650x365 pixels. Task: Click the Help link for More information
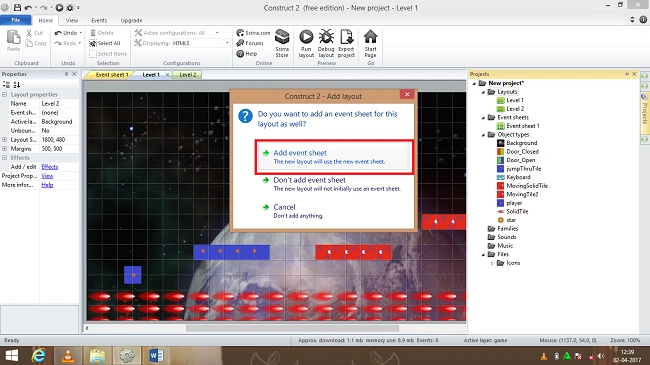[47, 185]
